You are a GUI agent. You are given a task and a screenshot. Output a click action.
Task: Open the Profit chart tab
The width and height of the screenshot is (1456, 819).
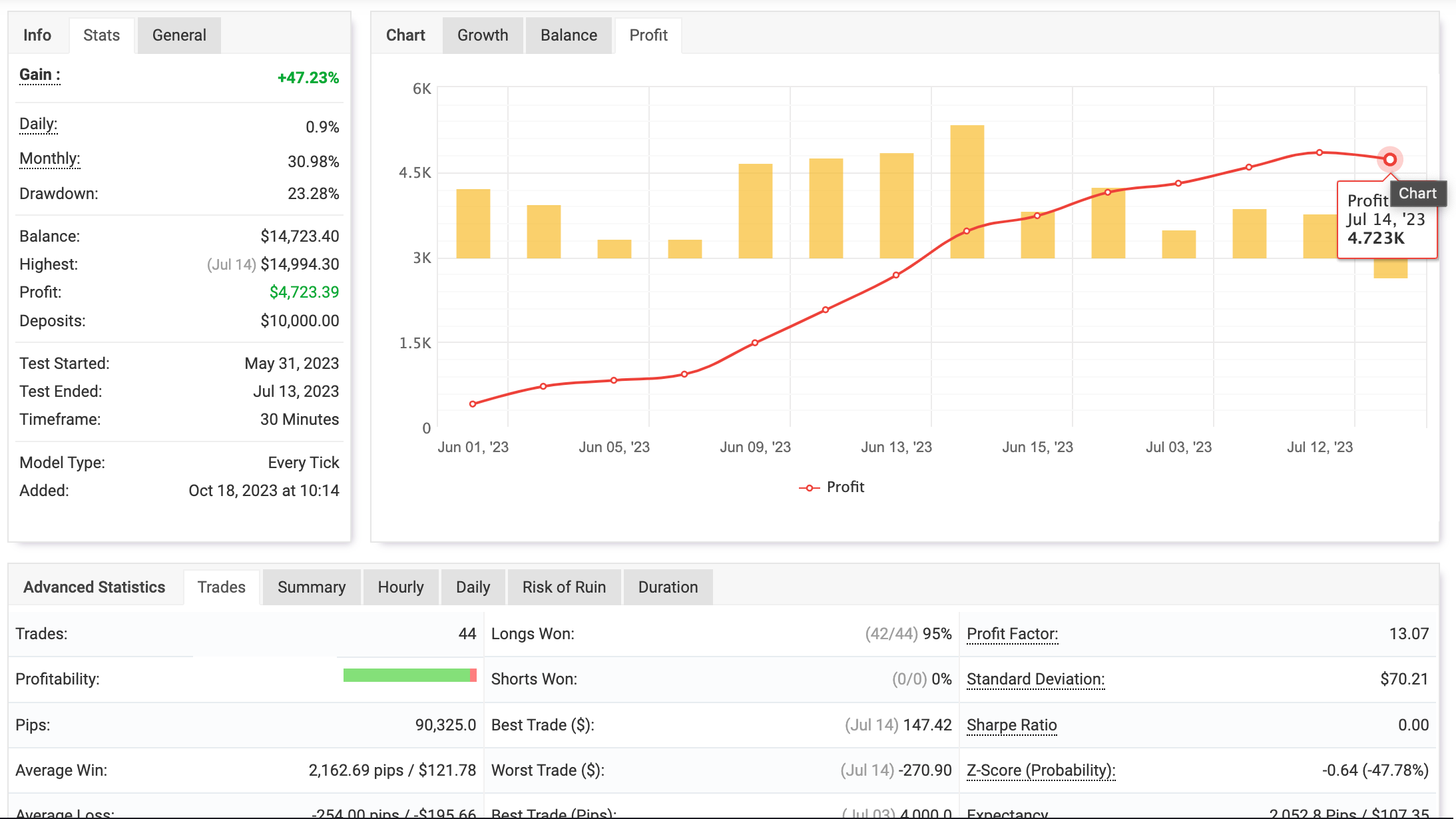pos(648,35)
